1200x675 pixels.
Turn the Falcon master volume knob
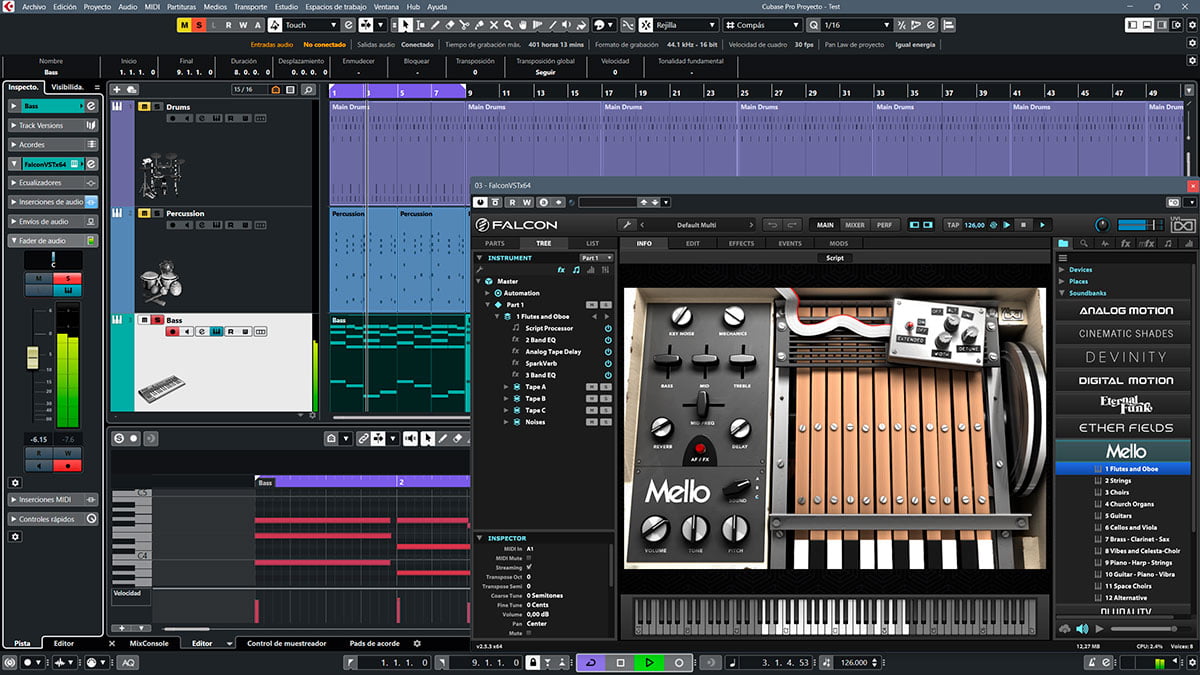click(x=1102, y=225)
